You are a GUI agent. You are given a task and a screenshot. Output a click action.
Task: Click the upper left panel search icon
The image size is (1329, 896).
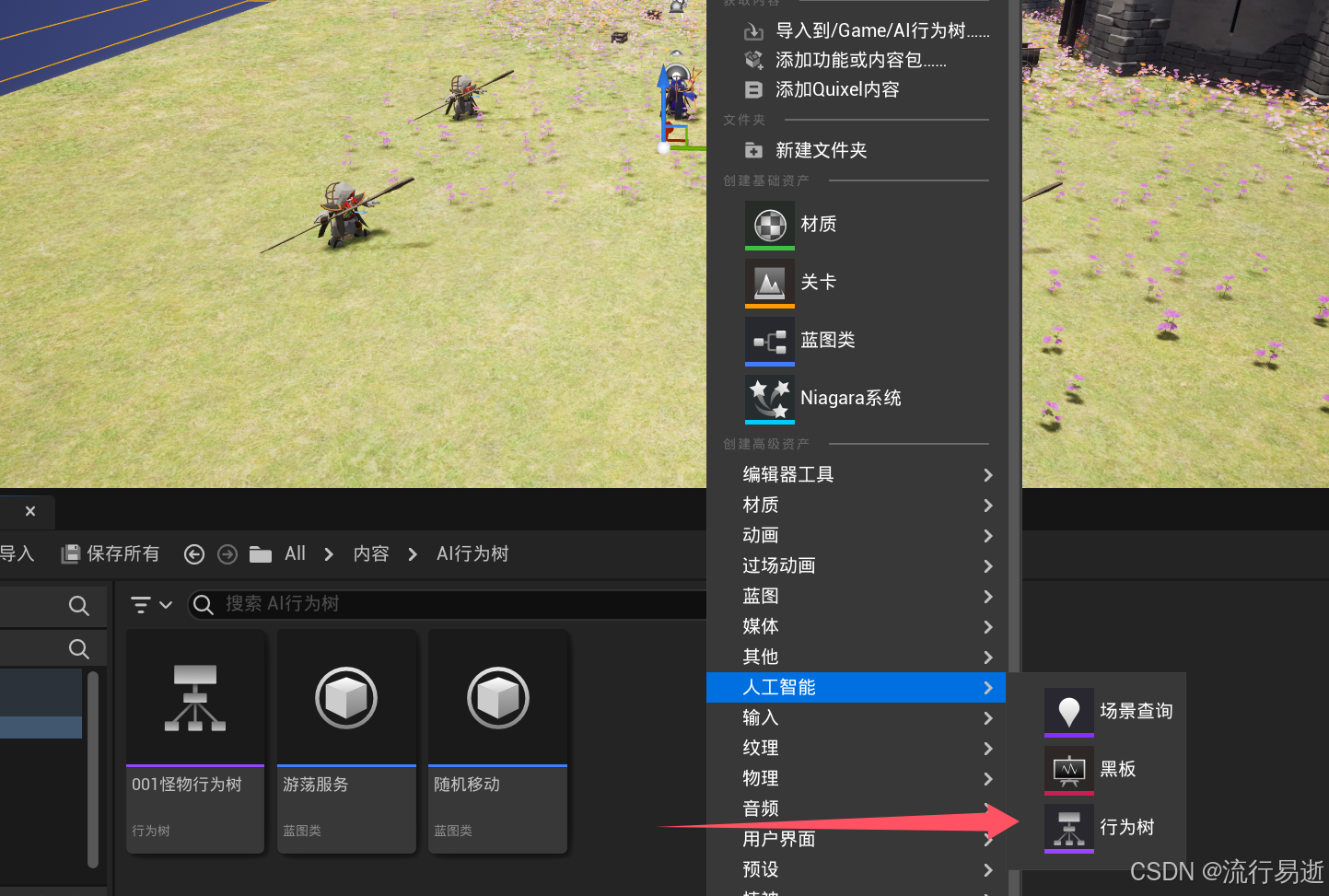[x=79, y=606]
